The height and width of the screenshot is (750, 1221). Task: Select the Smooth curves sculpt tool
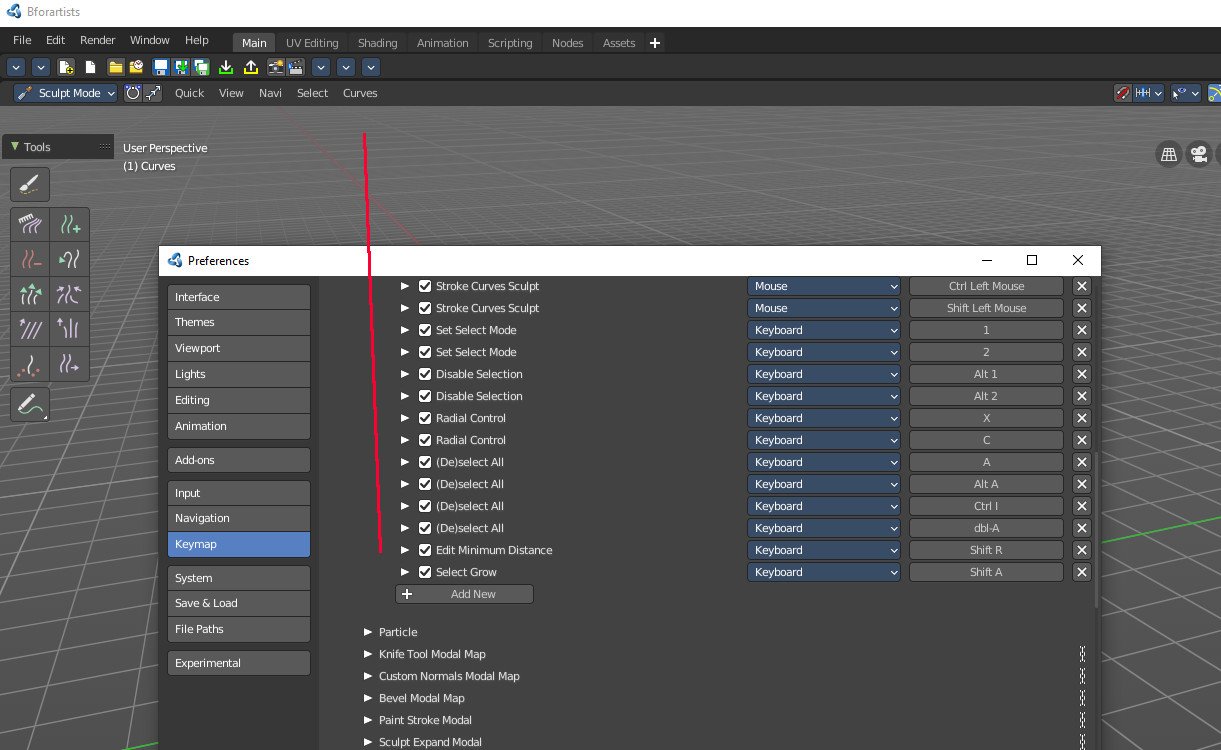[x=69, y=329]
